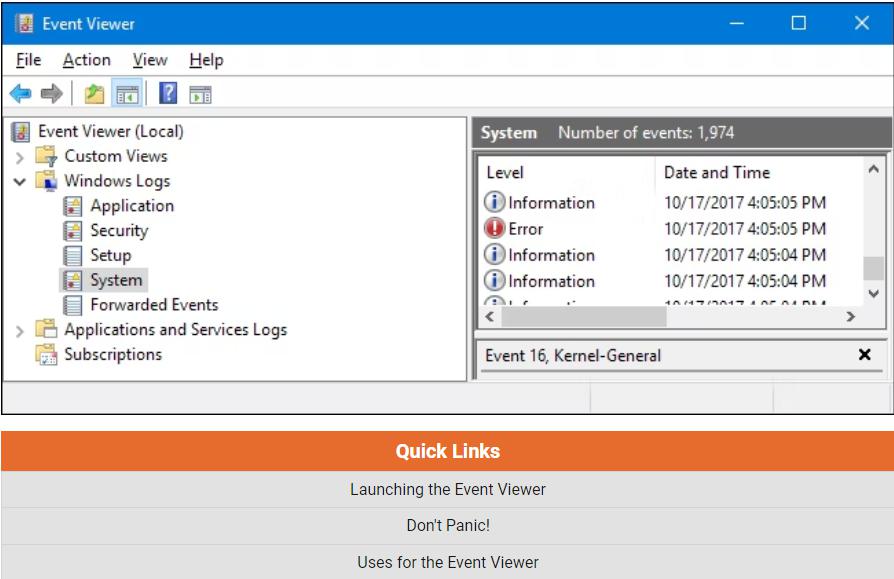Select the Error event row text
894x579 pixels.
pos(525,229)
